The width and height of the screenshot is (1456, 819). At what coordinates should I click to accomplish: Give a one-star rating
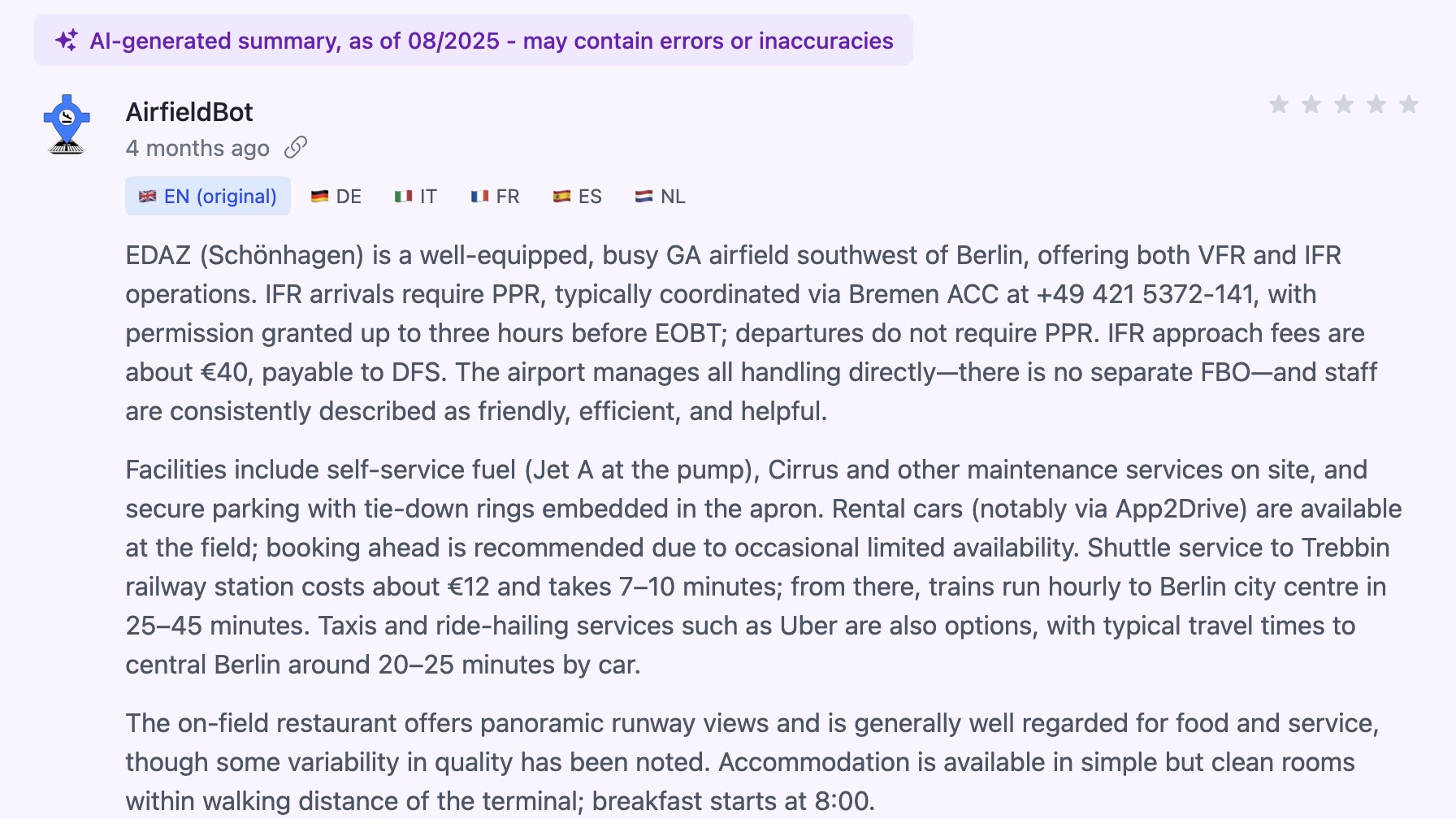[x=1278, y=104]
